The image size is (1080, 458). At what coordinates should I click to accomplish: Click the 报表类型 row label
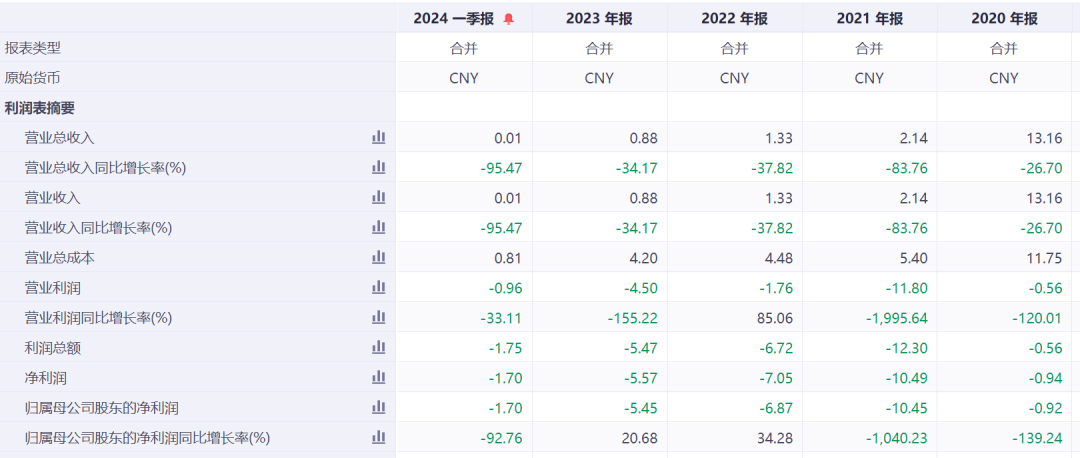point(33,48)
